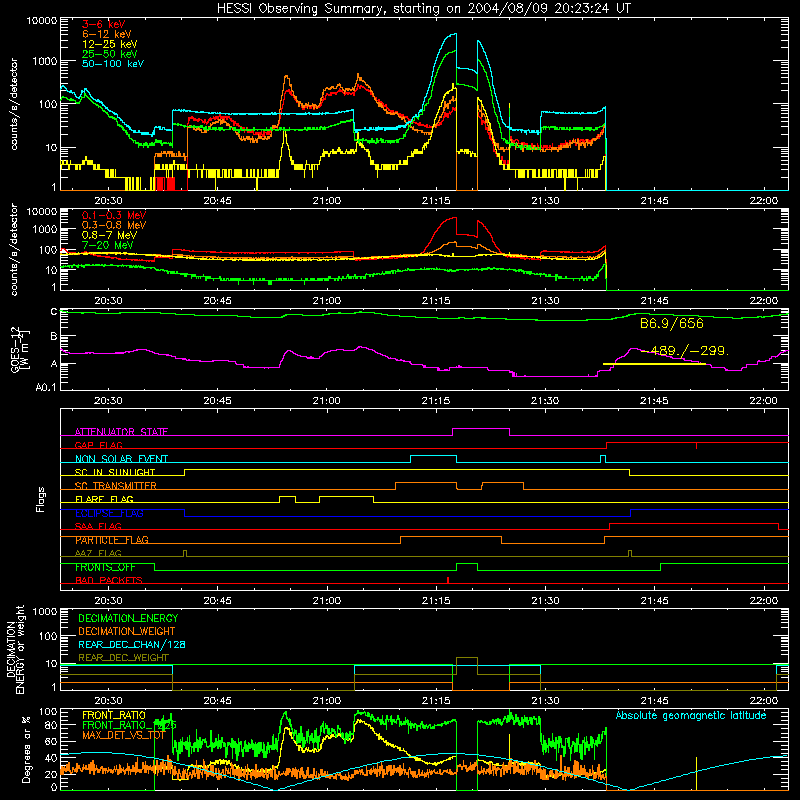Select the red 'BAD_PACKETS' flag label

pos(109,580)
